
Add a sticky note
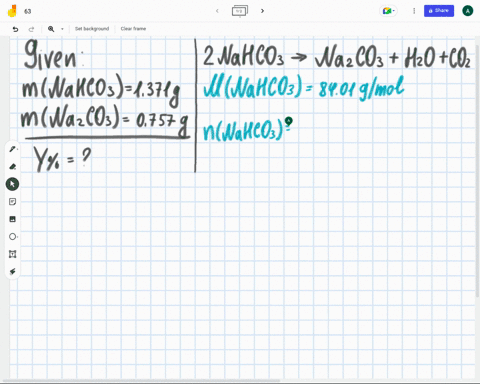click(x=13, y=202)
